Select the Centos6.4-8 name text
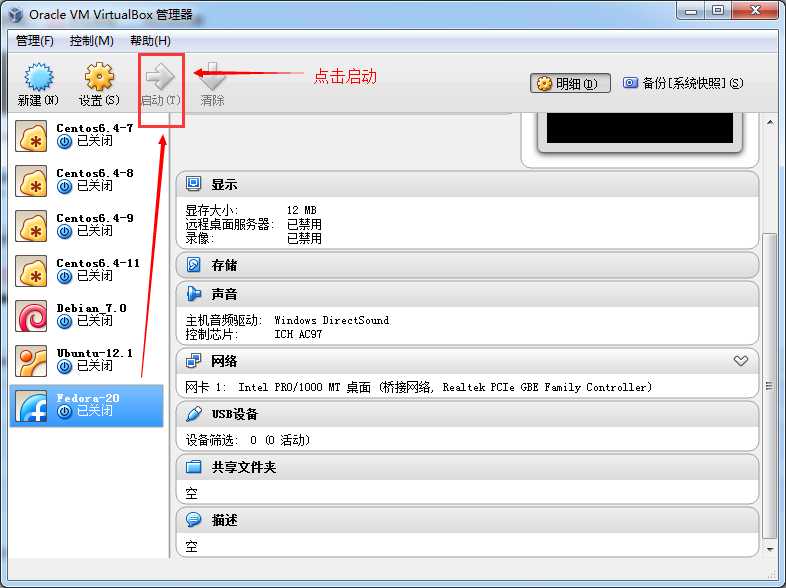 pyautogui.click(x=95, y=173)
